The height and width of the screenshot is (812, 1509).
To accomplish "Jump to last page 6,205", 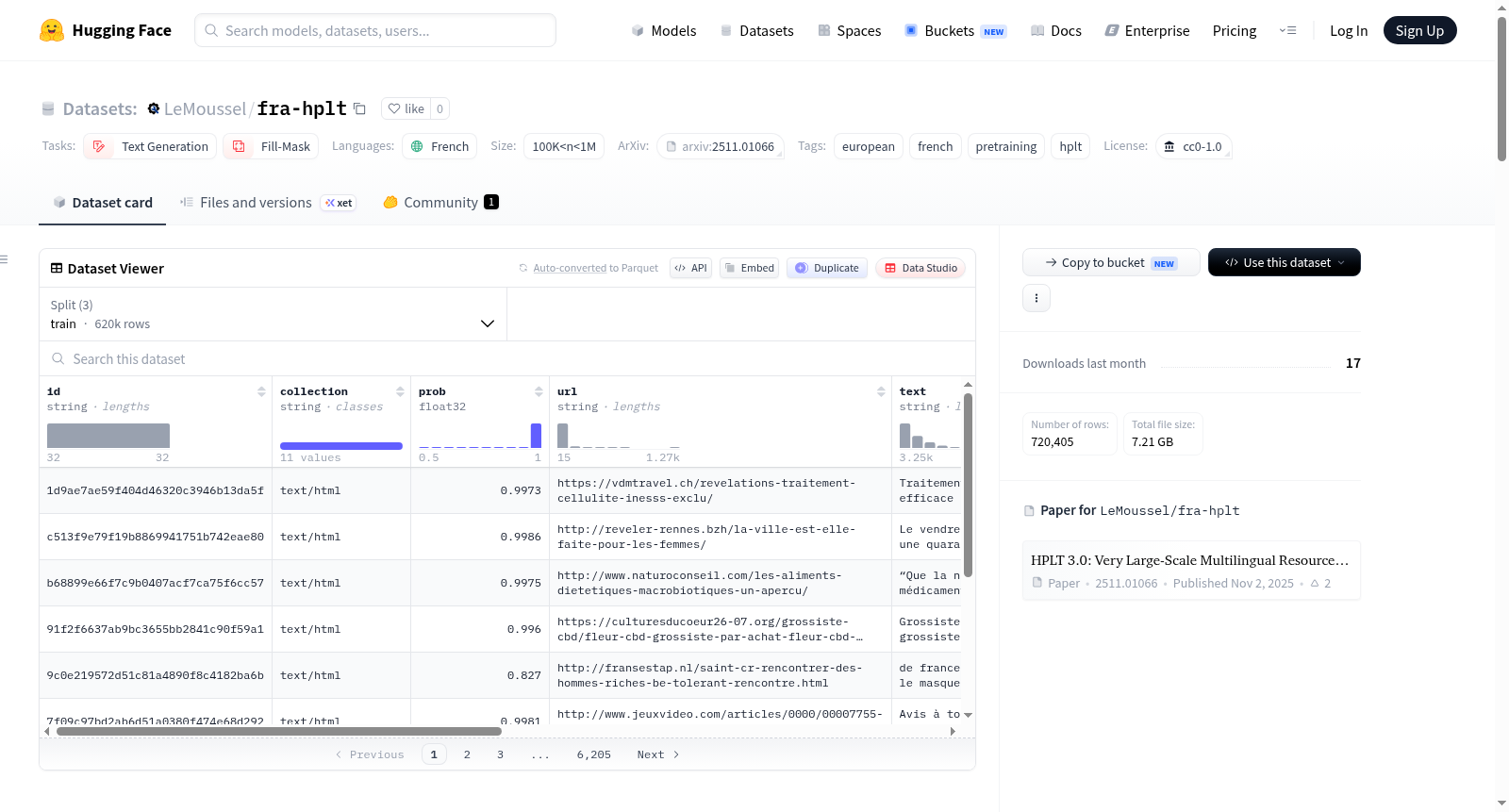I will [594, 754].
